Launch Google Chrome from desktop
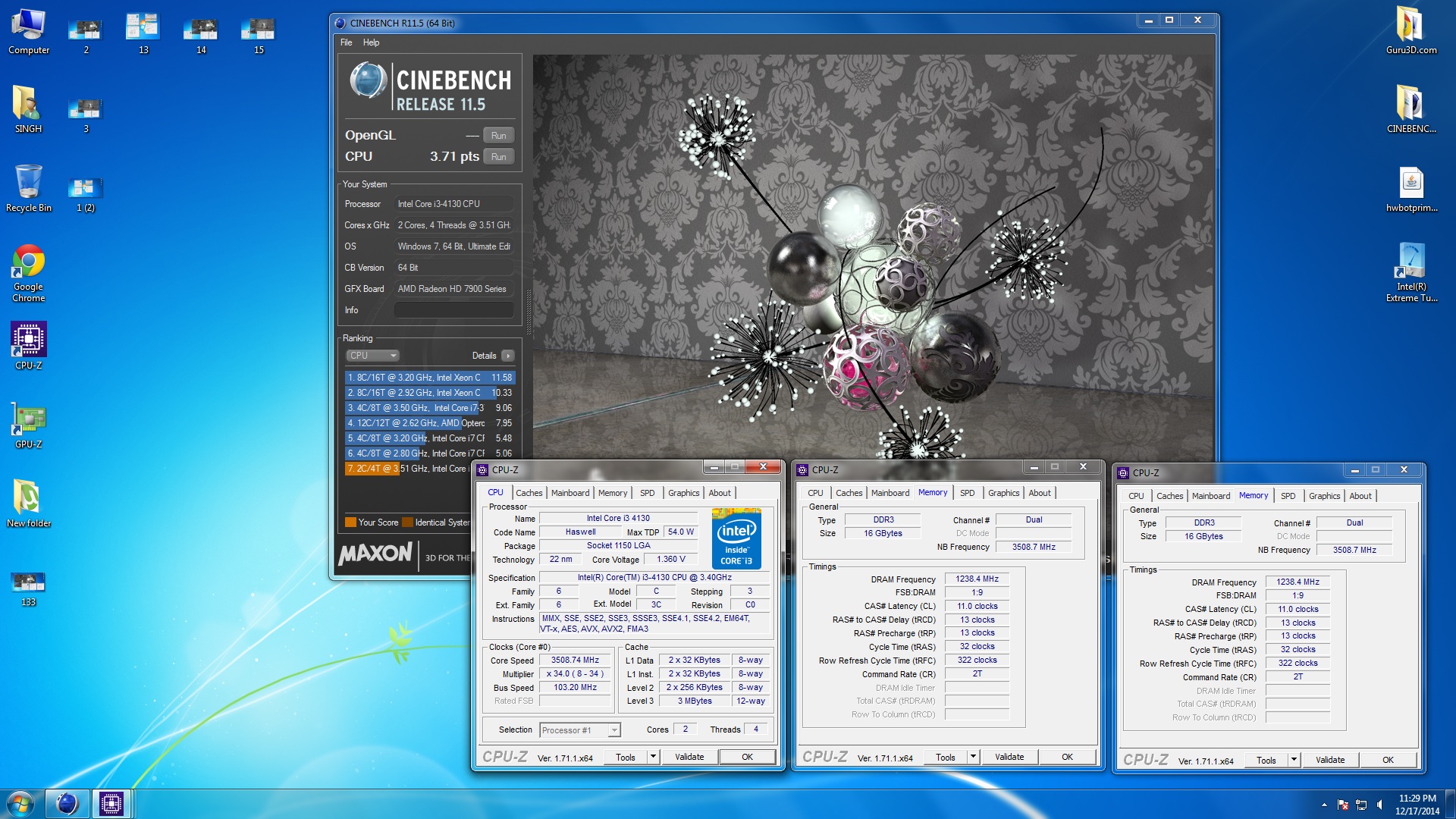Screen dimensions: 1456x819 28,273
